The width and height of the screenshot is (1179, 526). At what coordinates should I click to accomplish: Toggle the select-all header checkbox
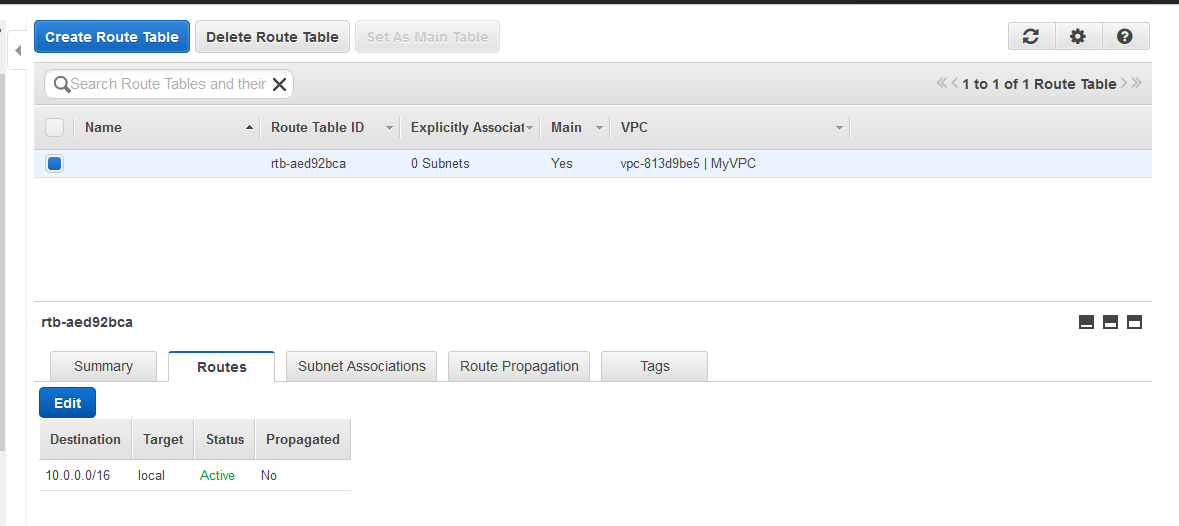click(54, 127)
